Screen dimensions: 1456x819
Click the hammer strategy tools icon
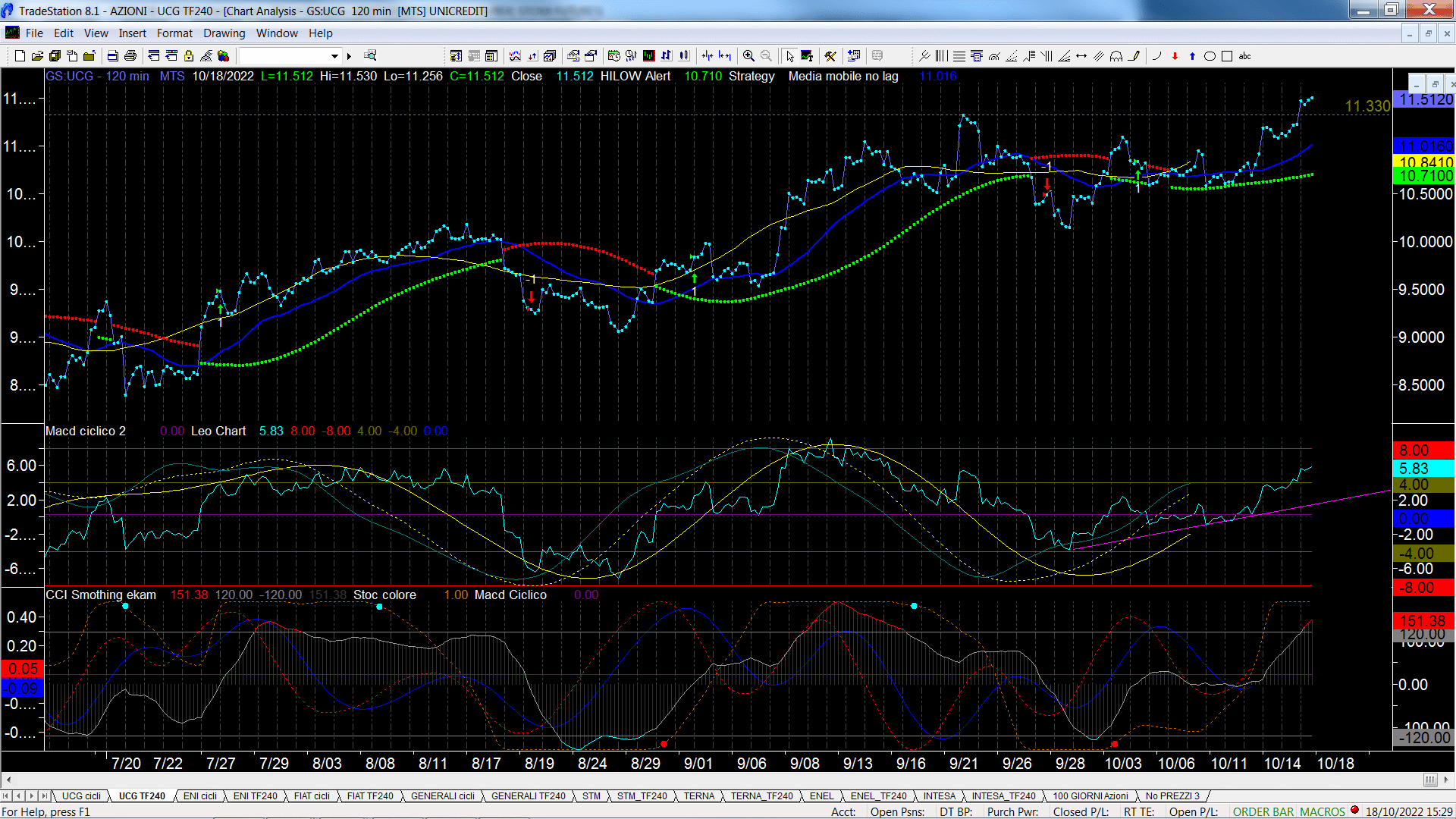pos(830,56)
